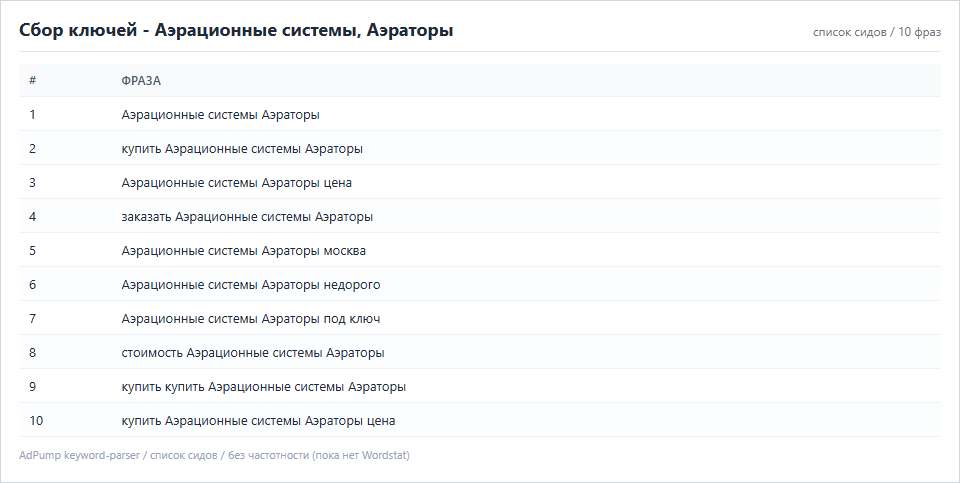Click row number 3 cell
This screenshot has height=483, width=960.
point(32,183)
